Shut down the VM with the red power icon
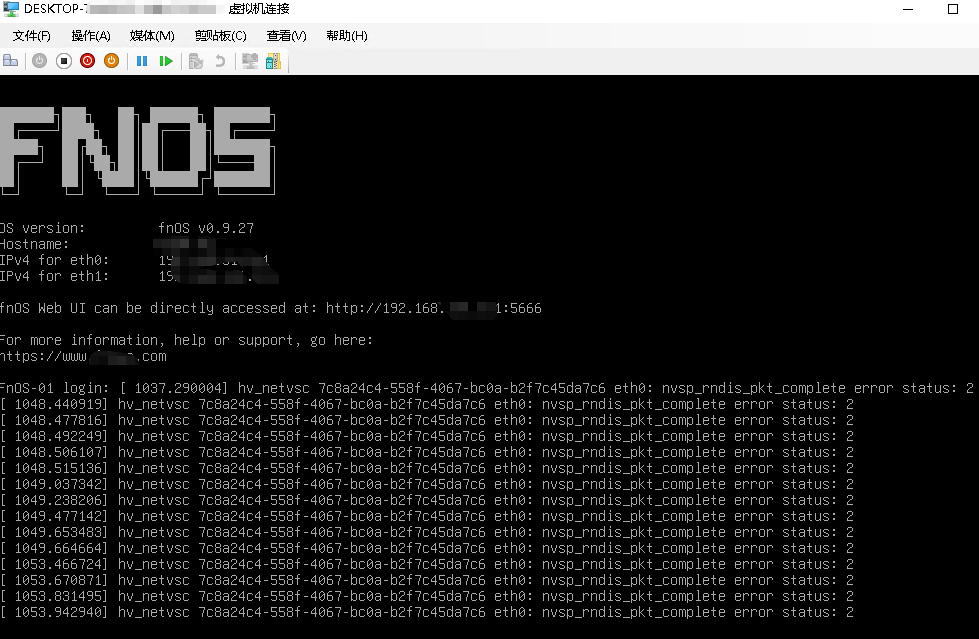This screenshot has width=979, height=639. (87, 61)
